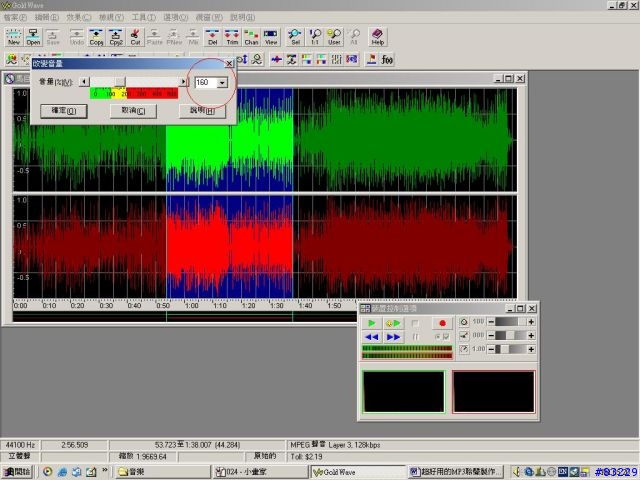This screenshot has width=640, height=480.
Task: Click the device volume slider track
Action: pyautogui.click(x=511, y=322)
